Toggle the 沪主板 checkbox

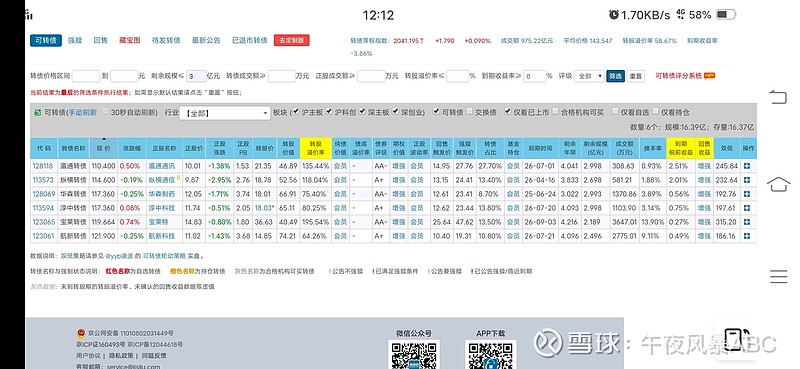(x=295, y=112)
